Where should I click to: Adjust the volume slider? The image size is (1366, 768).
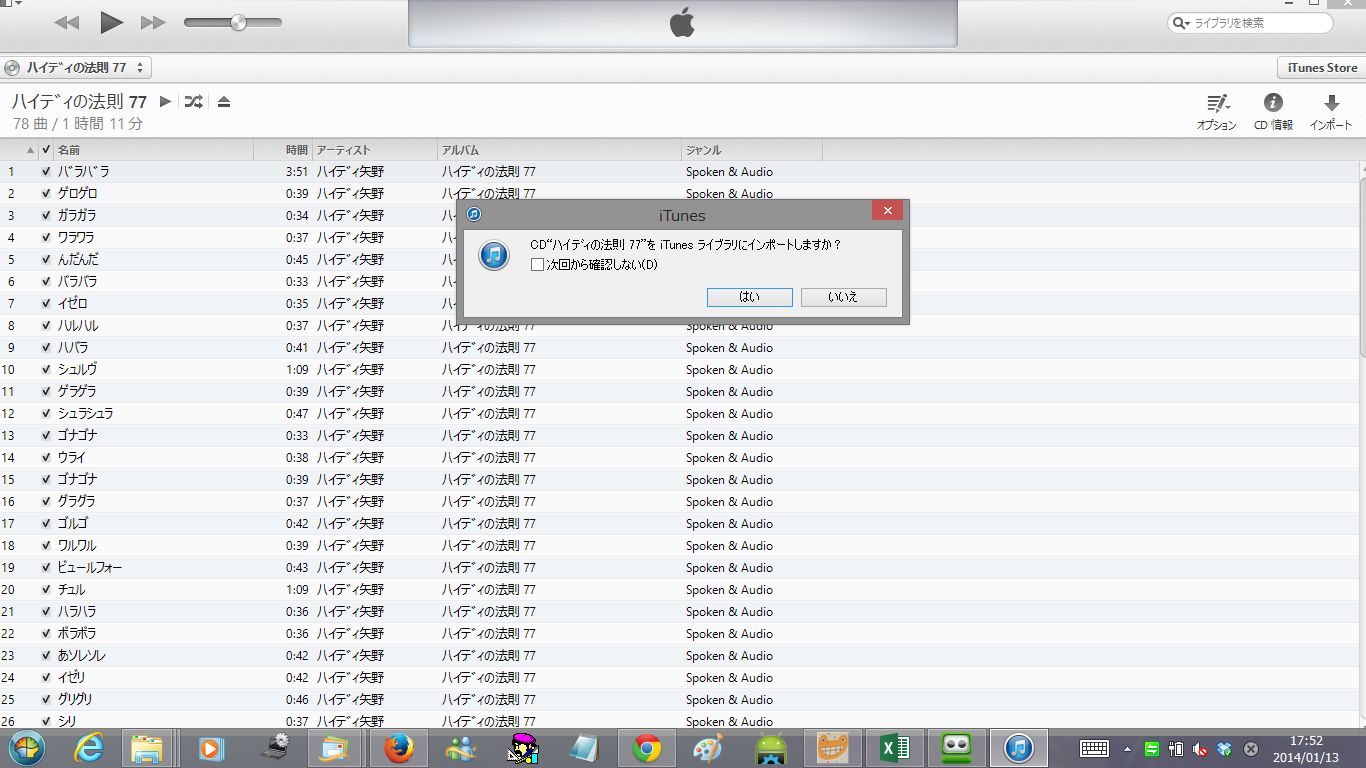(x=237, y=21)
